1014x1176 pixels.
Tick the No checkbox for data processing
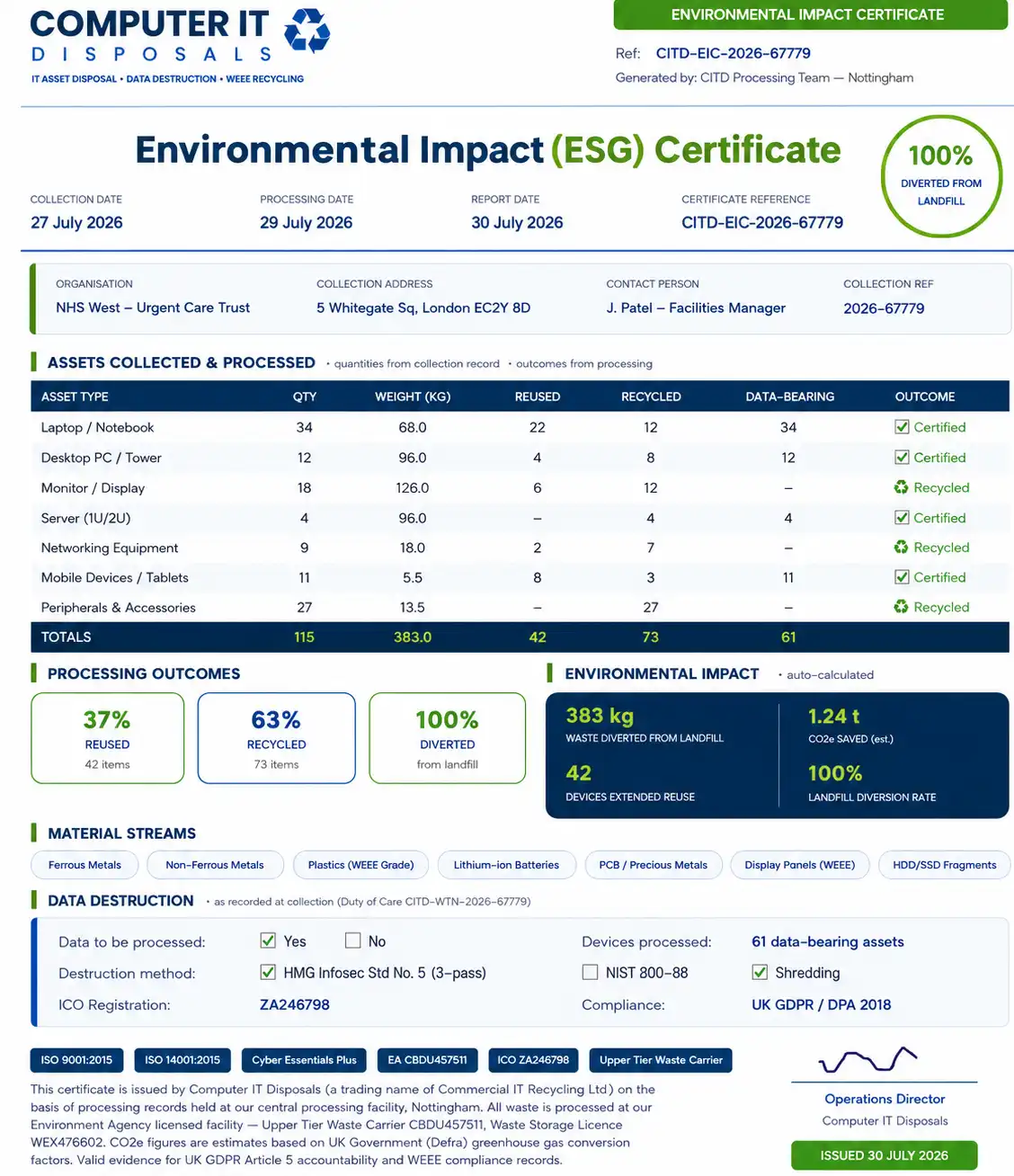pos(352,940)
